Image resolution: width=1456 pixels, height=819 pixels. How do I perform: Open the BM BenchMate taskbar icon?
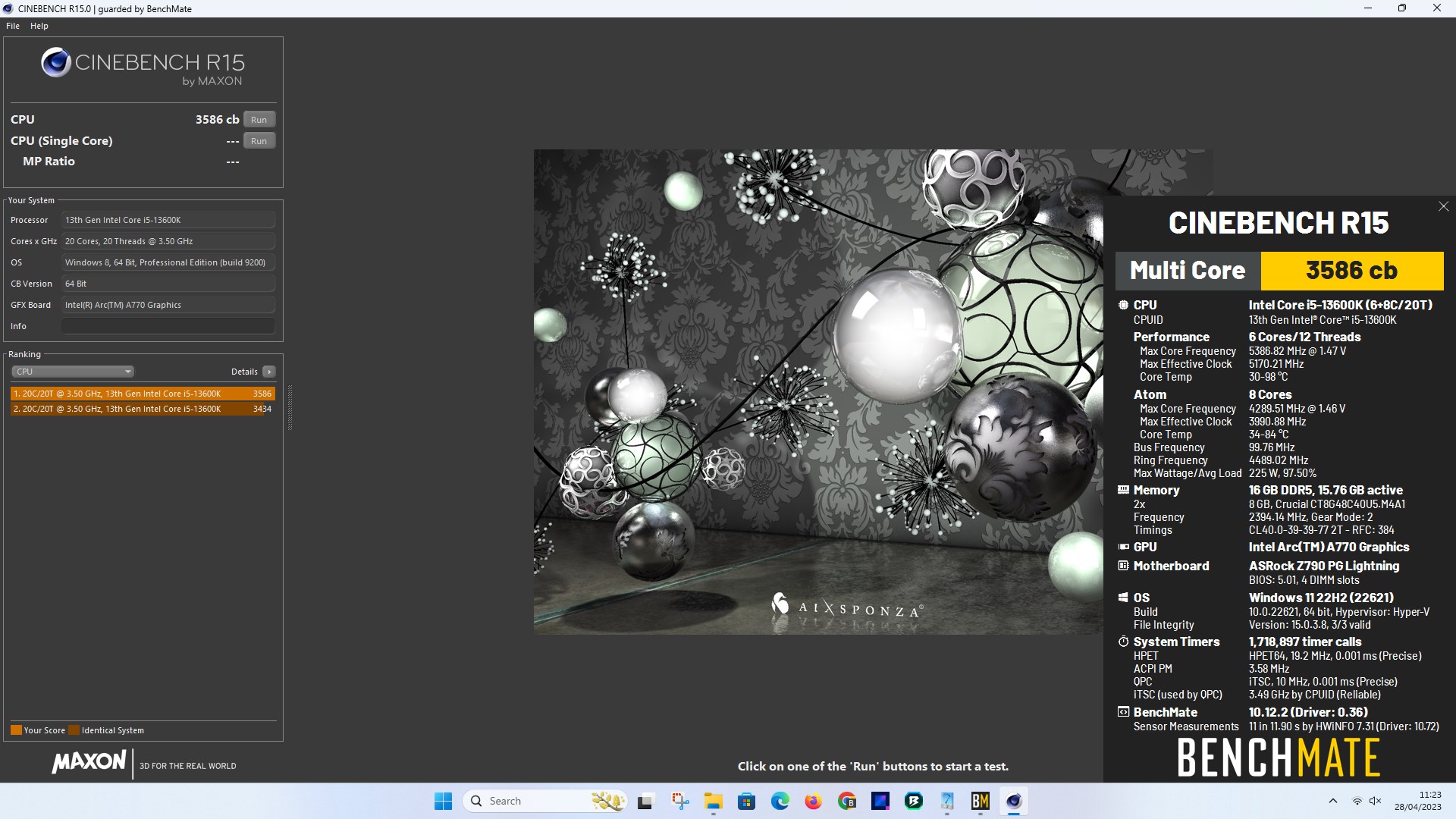981,801
